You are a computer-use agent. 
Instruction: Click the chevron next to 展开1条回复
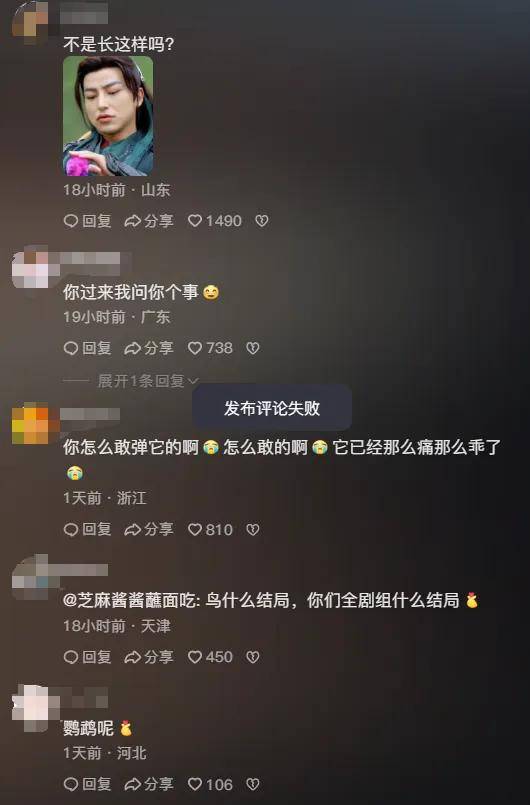point(194,381)
